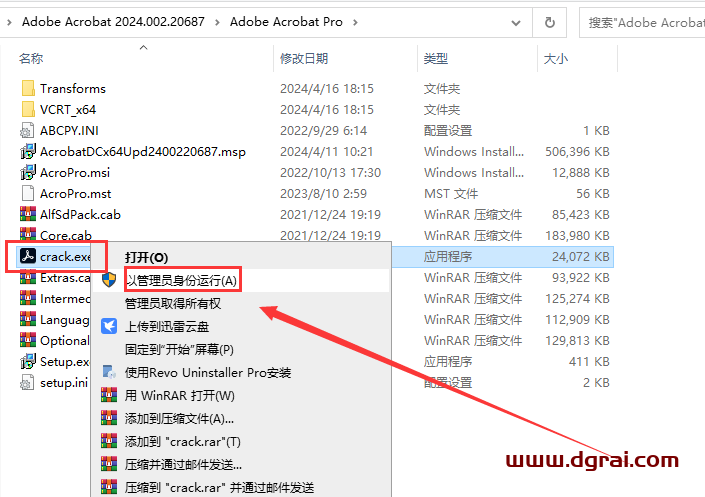Click the 24,072 KB size cell

point(581,256)
